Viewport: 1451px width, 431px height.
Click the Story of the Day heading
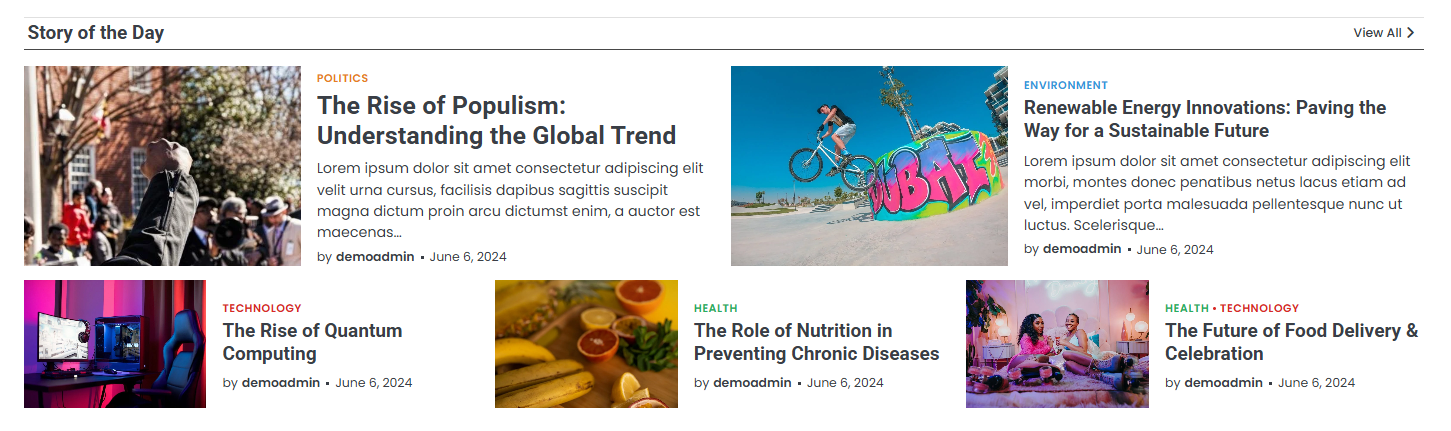96,32
